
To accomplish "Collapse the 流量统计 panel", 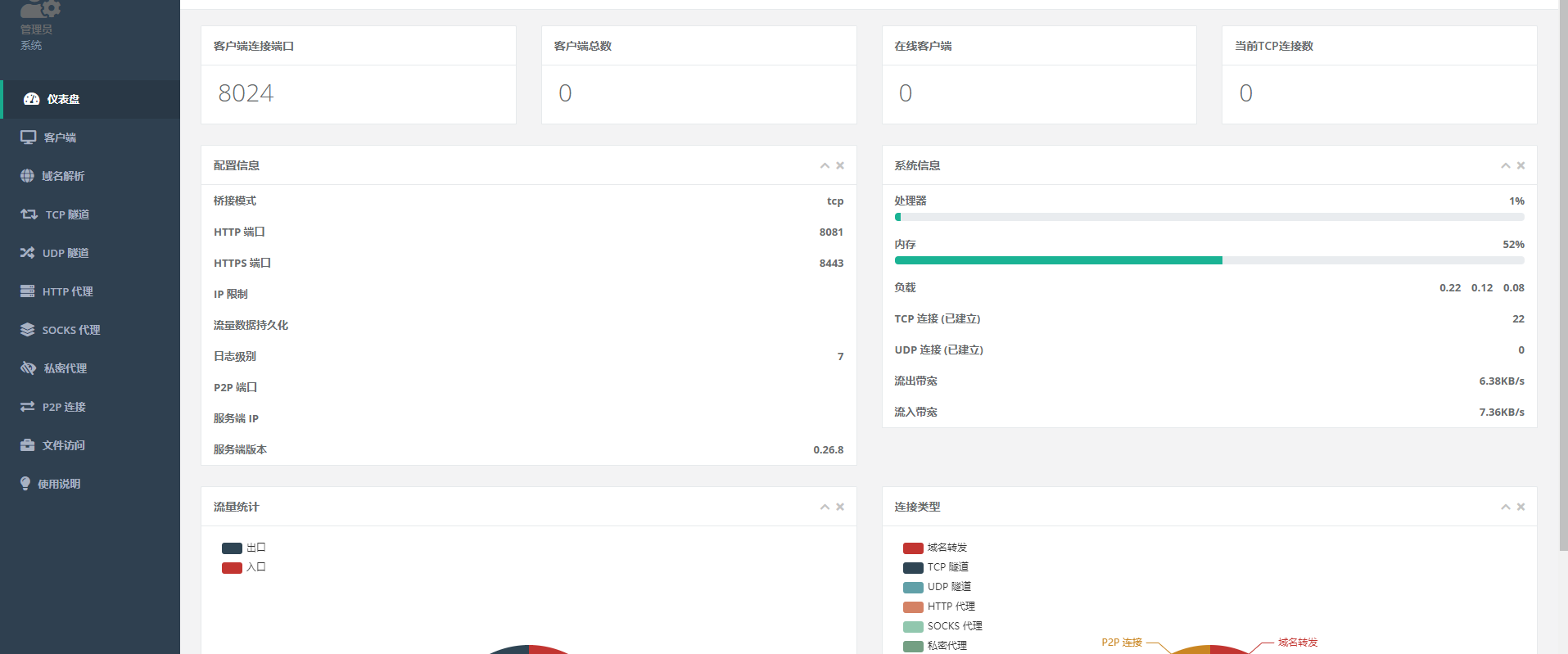I will [x=825, y=507].
